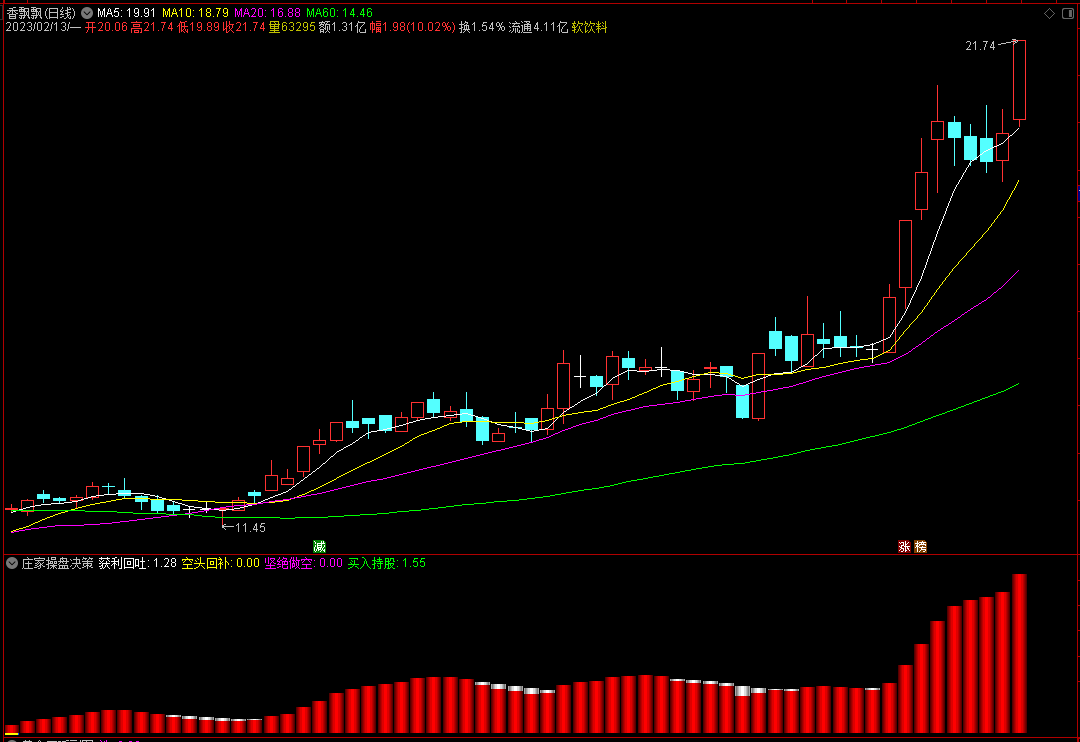Select the MA20: 16.88 magenta label
The height and width of the screenshot is (742, 1080).
267,13
